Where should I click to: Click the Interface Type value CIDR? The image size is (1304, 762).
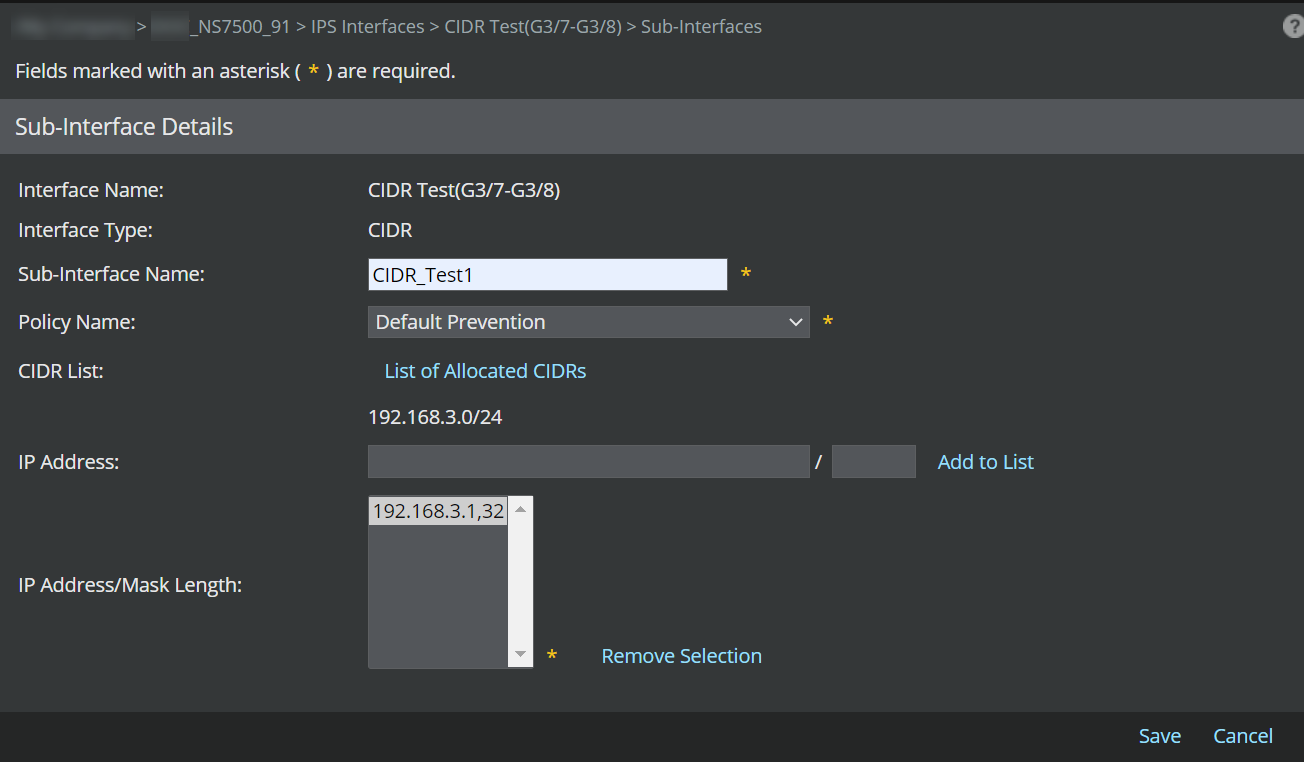[x=390, y=230]
